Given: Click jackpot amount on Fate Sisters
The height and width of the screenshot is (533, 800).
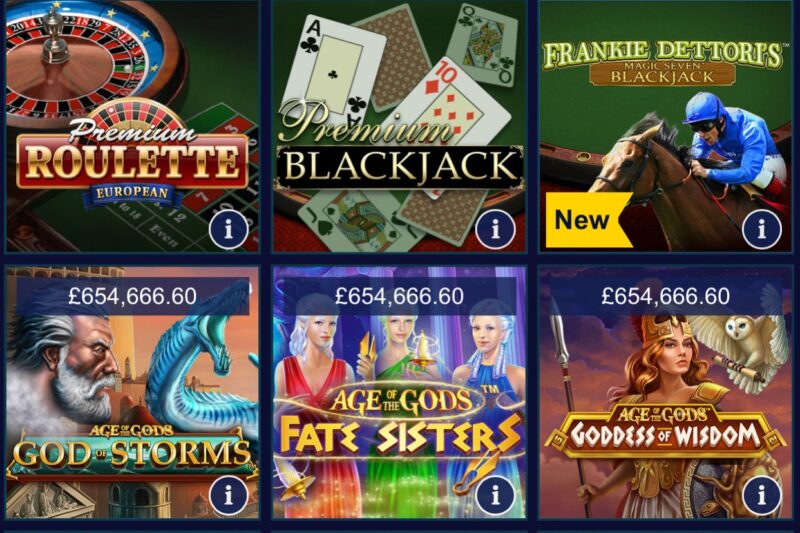Looking at the screenshot, I should pyautogui.click(x=399, y=296).
